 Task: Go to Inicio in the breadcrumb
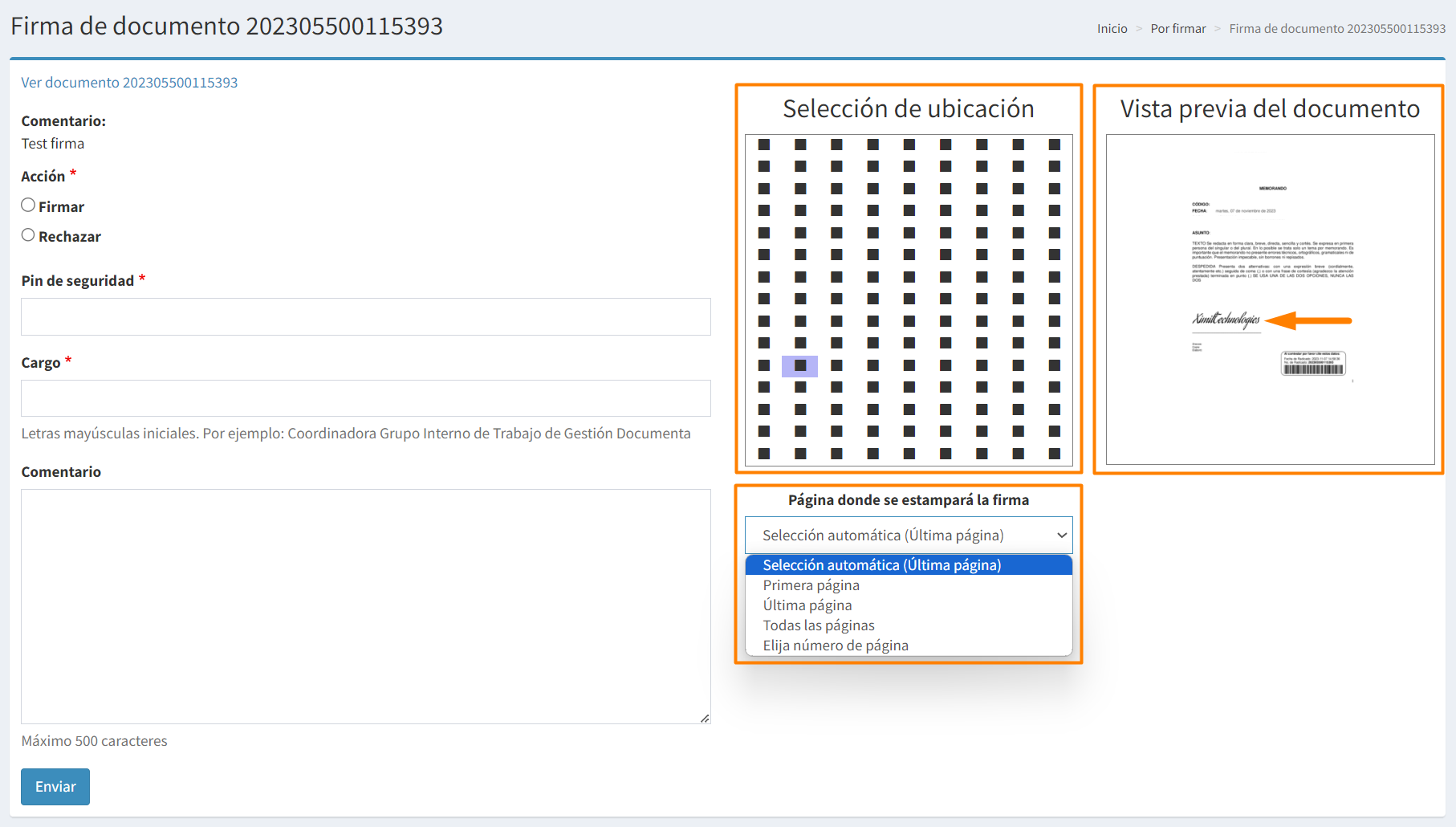point(1112,29)
